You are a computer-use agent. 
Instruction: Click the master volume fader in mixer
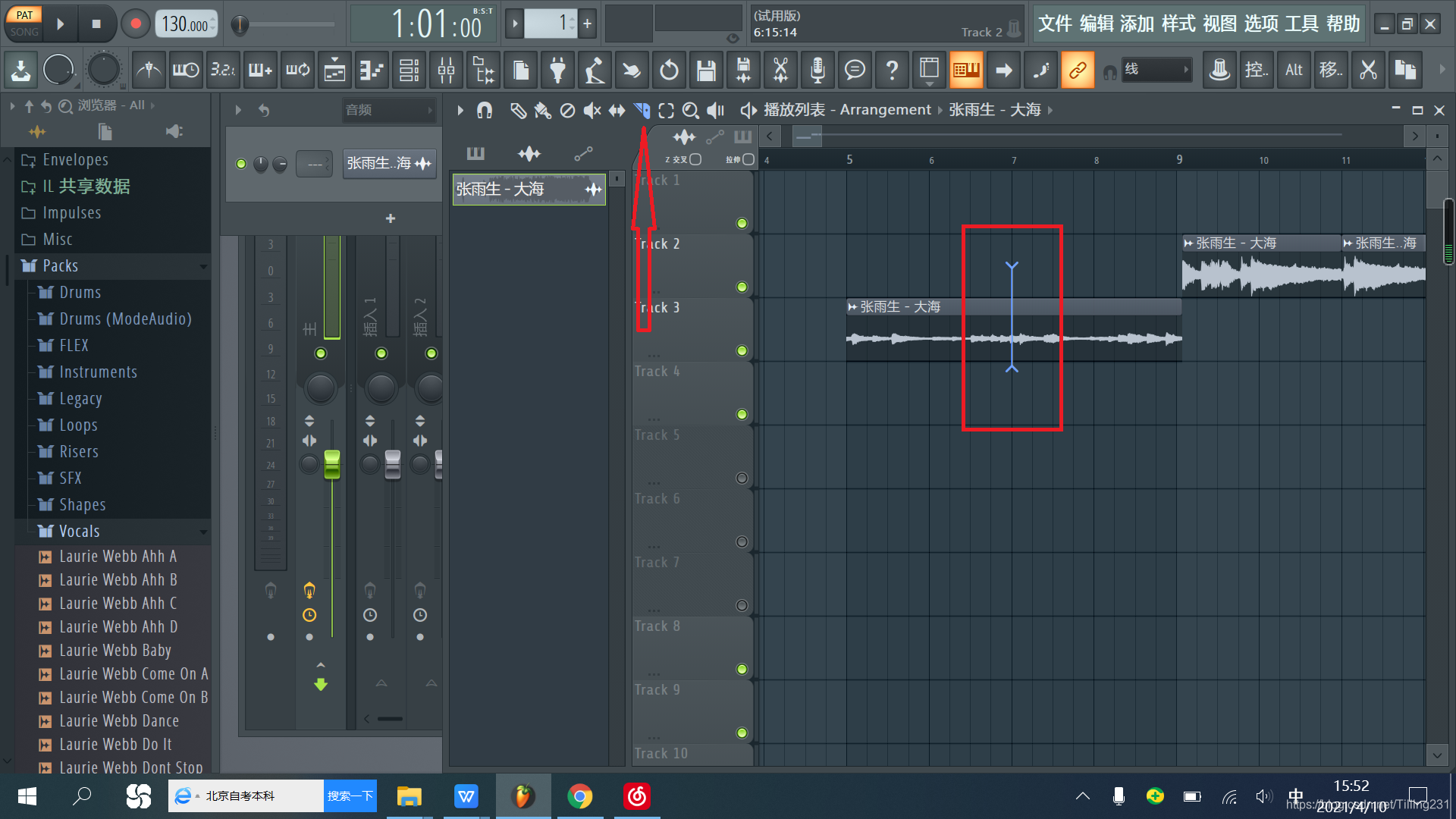click(332, 463)
